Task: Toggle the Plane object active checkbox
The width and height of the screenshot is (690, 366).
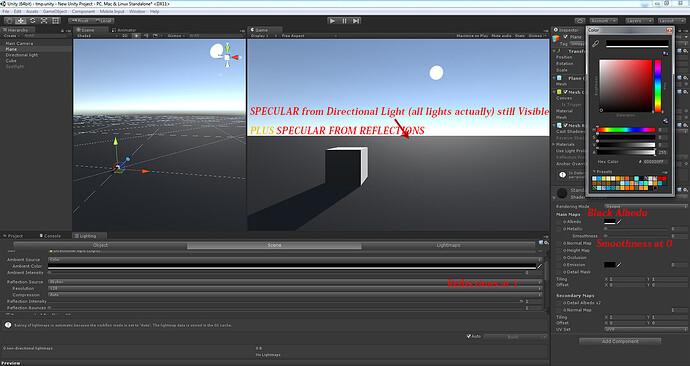Action: pos(566,37)
